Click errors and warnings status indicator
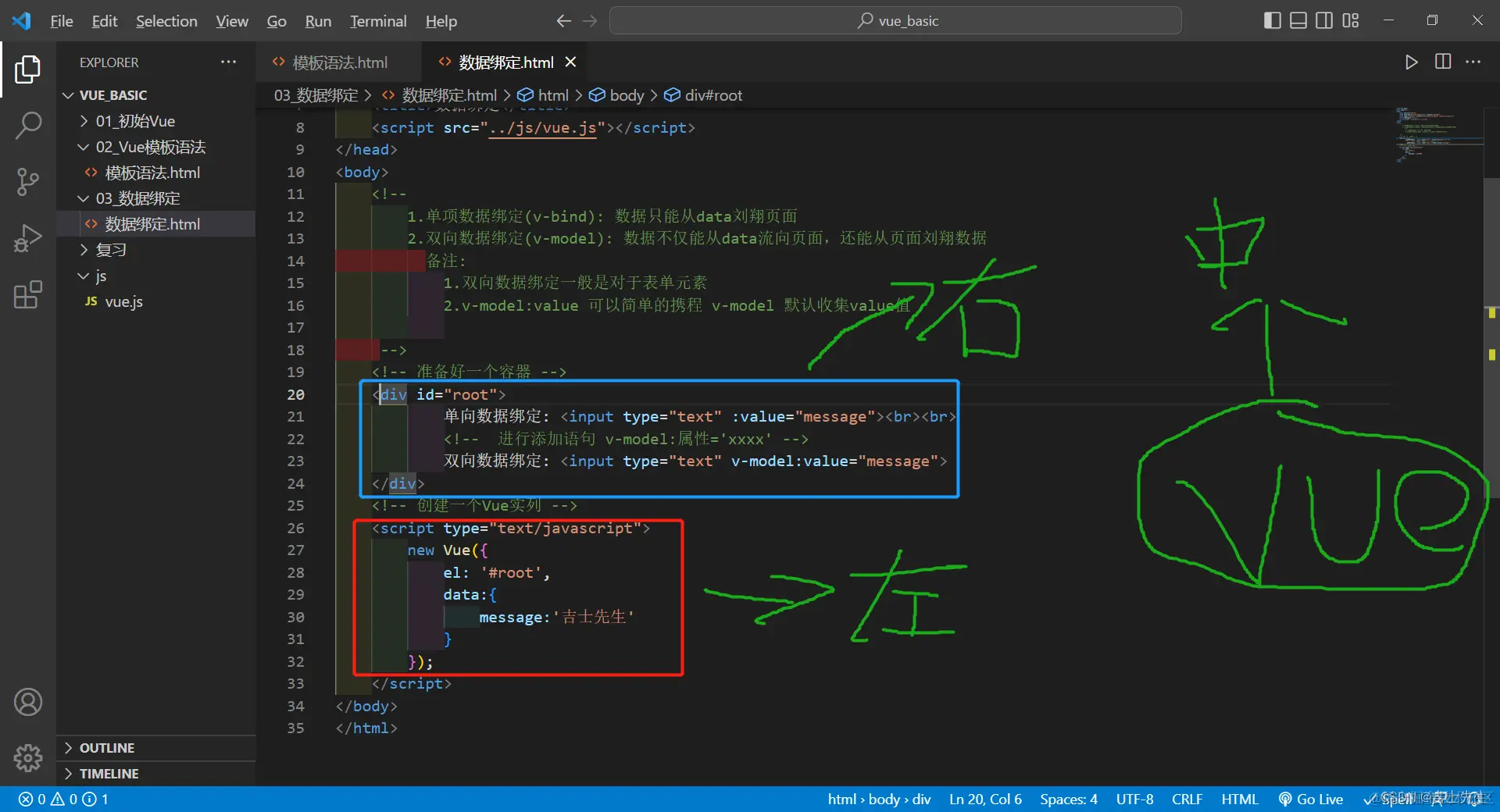The width and height of the screenshot is (1500, 812). (63, 799)
